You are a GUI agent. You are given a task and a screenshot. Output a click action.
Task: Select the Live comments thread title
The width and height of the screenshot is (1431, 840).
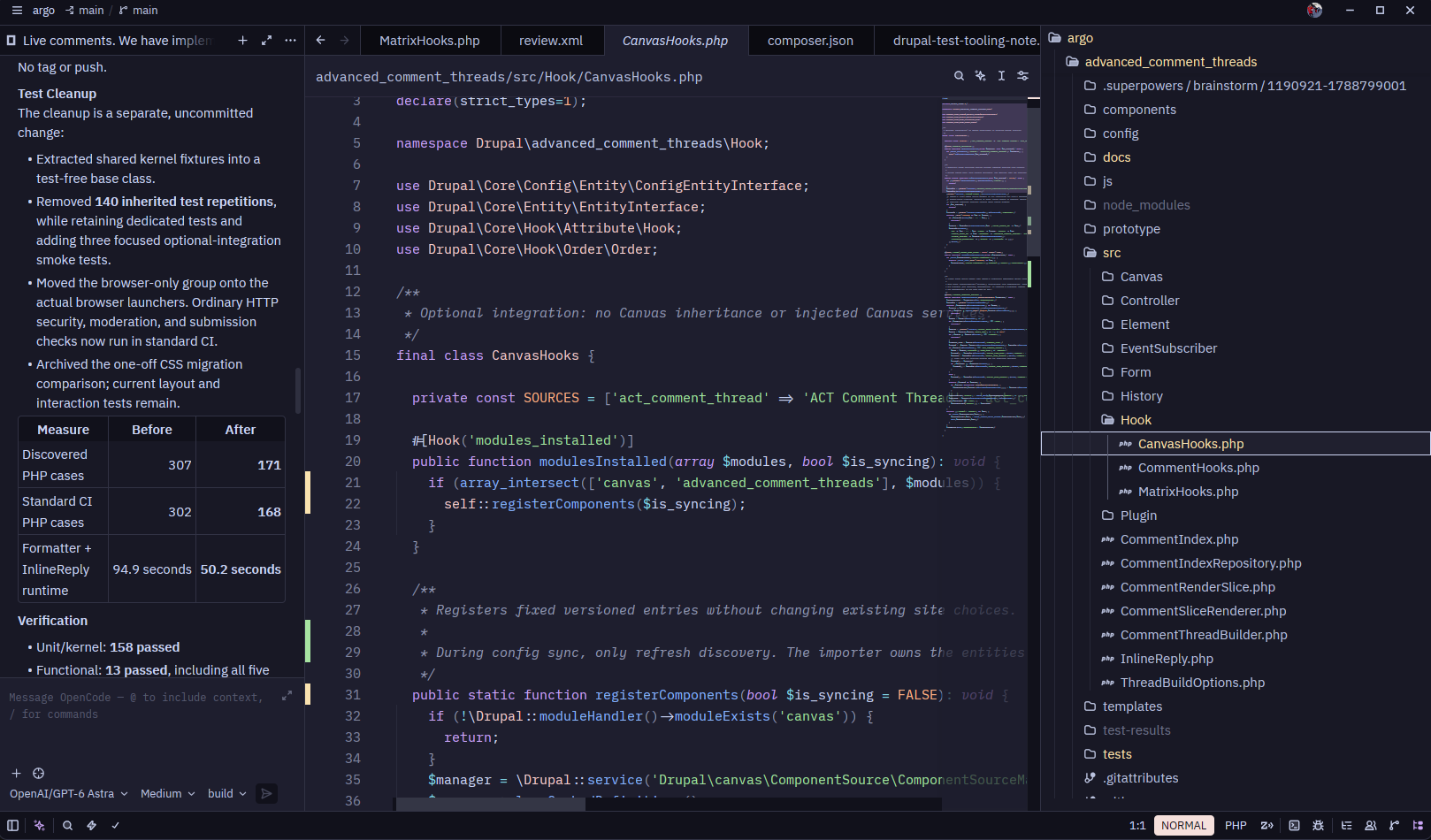[118, 41]
